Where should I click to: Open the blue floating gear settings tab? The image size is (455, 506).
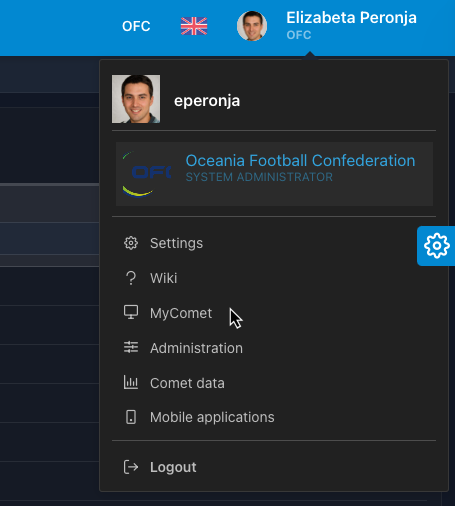(436, 246)
